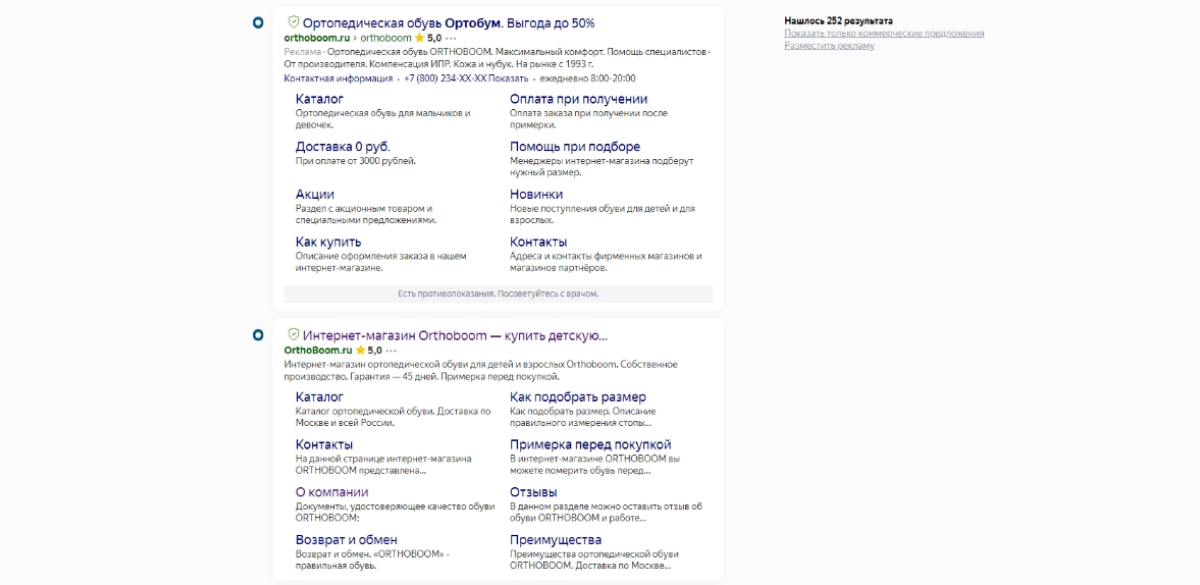Click description 'В данном разделе можно оставить отзыв'
1200x585 pixels.
click(606, 512)
